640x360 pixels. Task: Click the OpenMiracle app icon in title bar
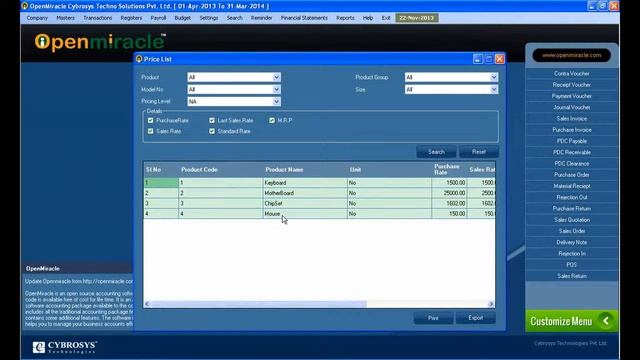[25, 6]
